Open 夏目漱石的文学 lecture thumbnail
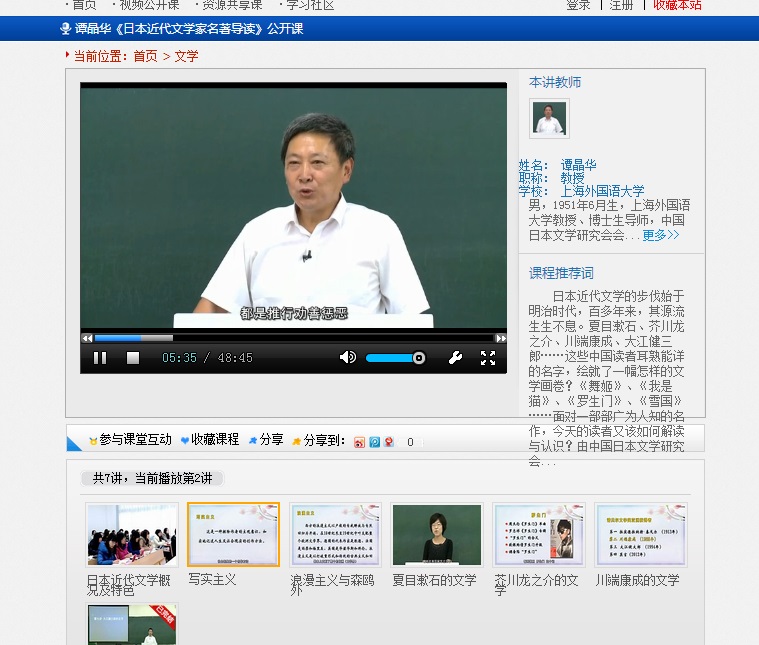The height and width of the screenshot is (645, 759). tap(436, 535)
